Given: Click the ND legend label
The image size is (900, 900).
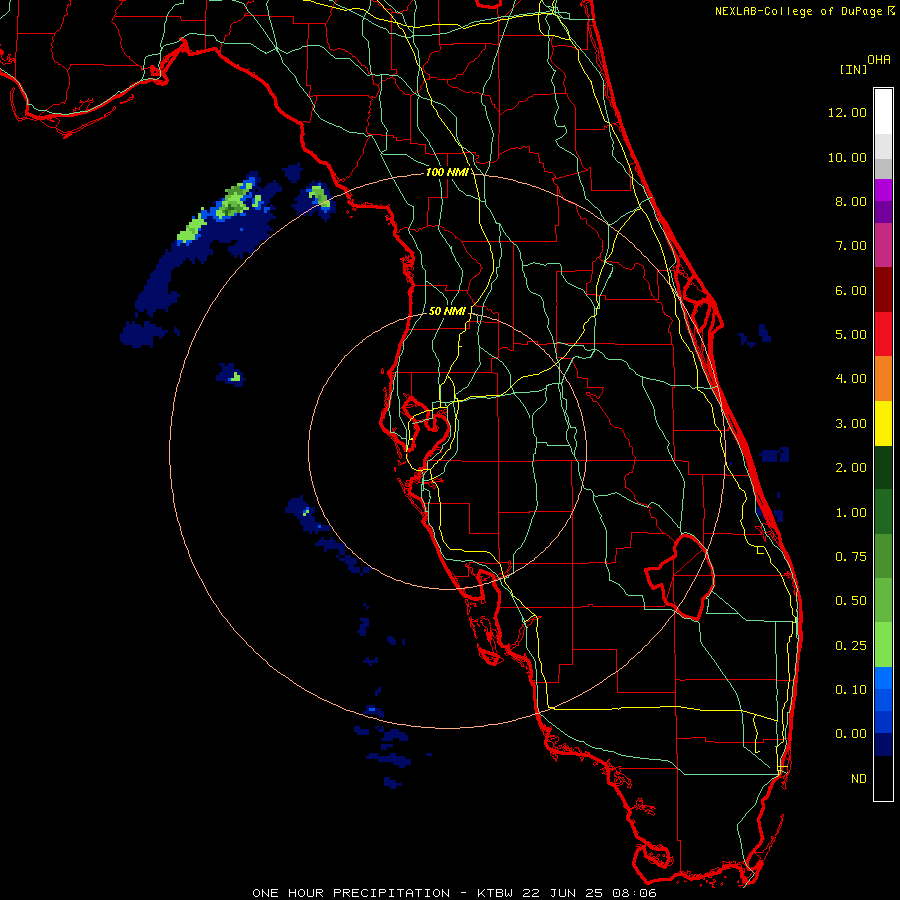Looking at the screenshot, I should (859, 779).
